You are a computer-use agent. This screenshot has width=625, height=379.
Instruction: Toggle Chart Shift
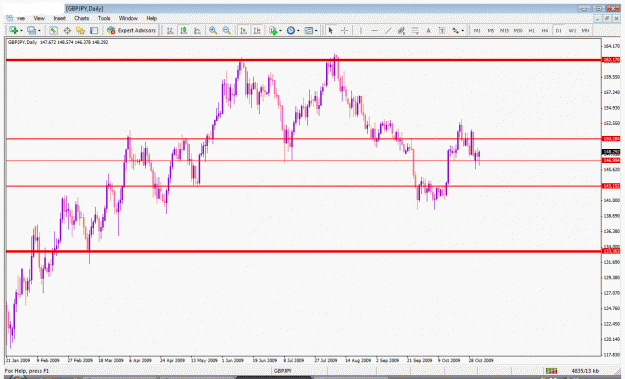pyautogui.click(x=257, y=30)
